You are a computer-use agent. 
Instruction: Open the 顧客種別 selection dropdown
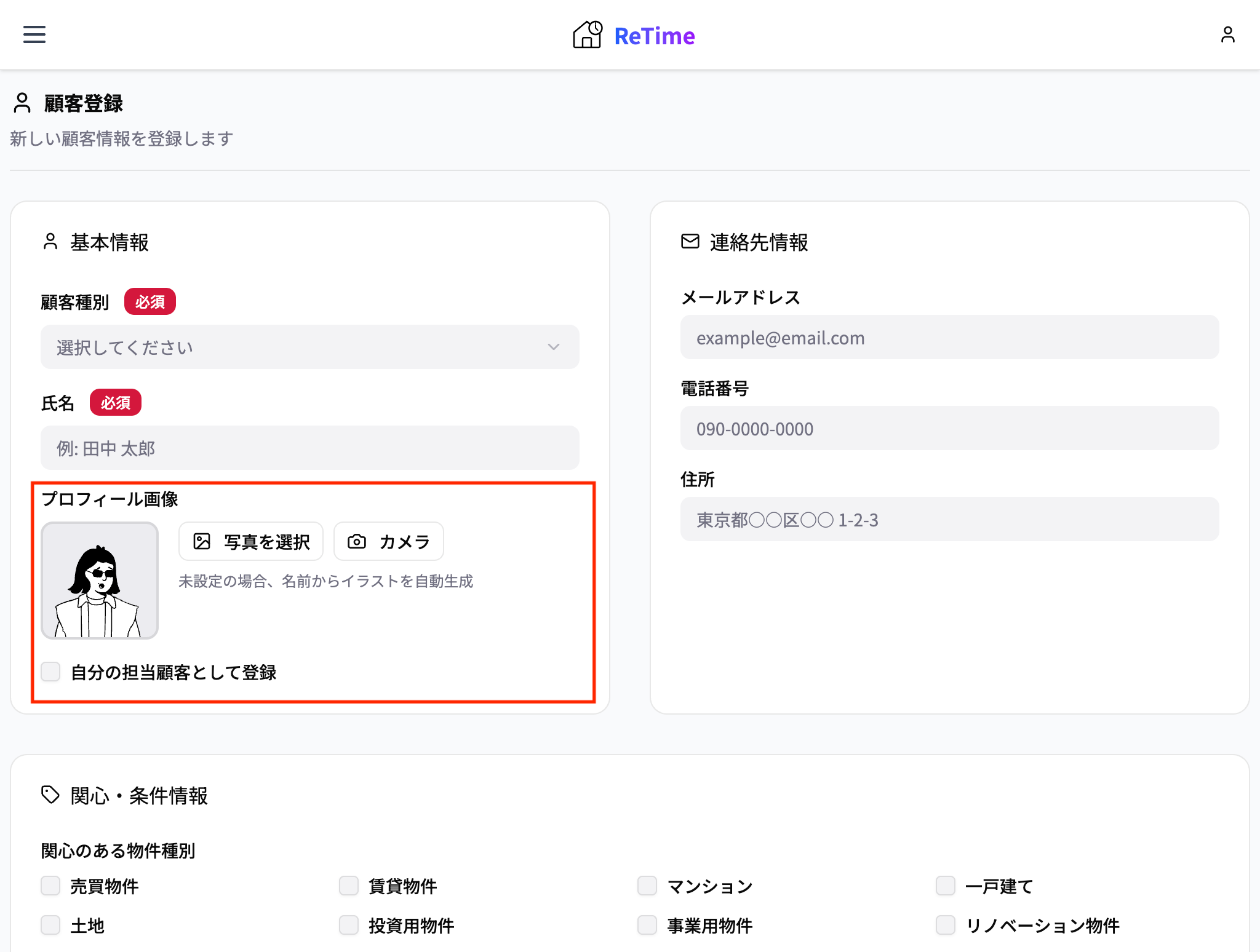[x=308, y=347]
